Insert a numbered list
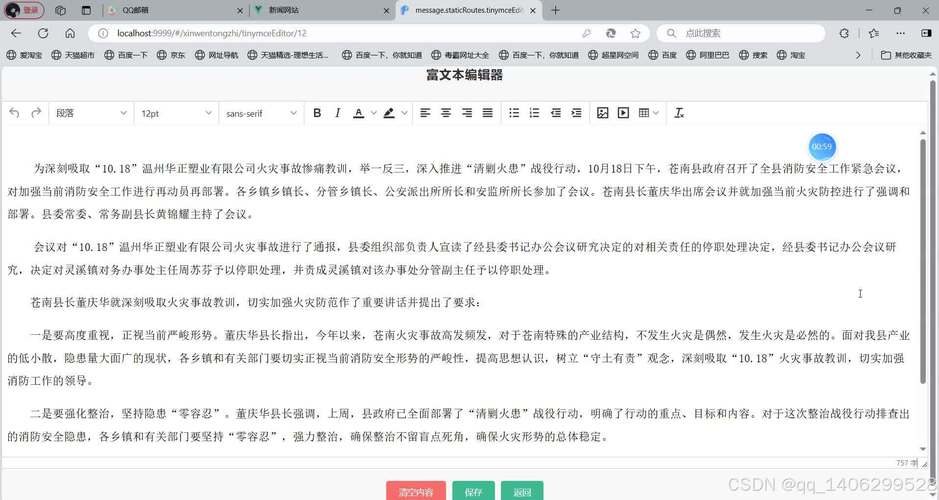 [x=534, y=113]
